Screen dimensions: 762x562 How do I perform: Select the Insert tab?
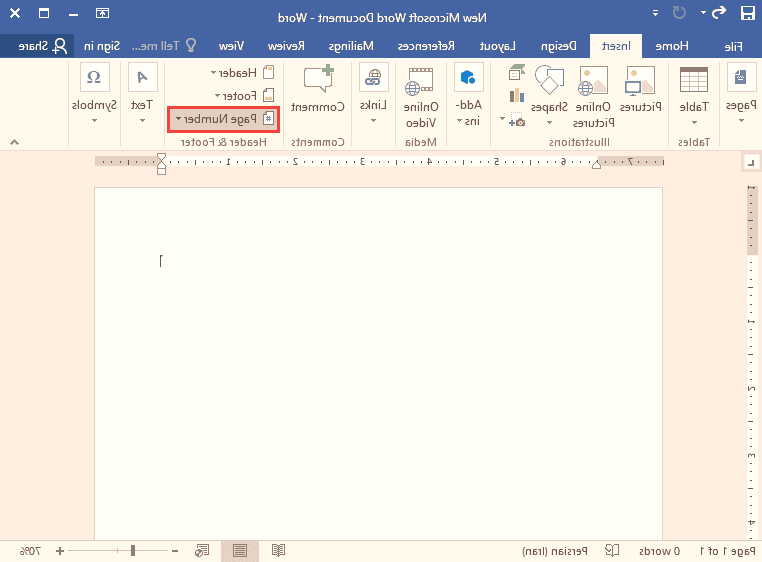[x=616, y=46]
